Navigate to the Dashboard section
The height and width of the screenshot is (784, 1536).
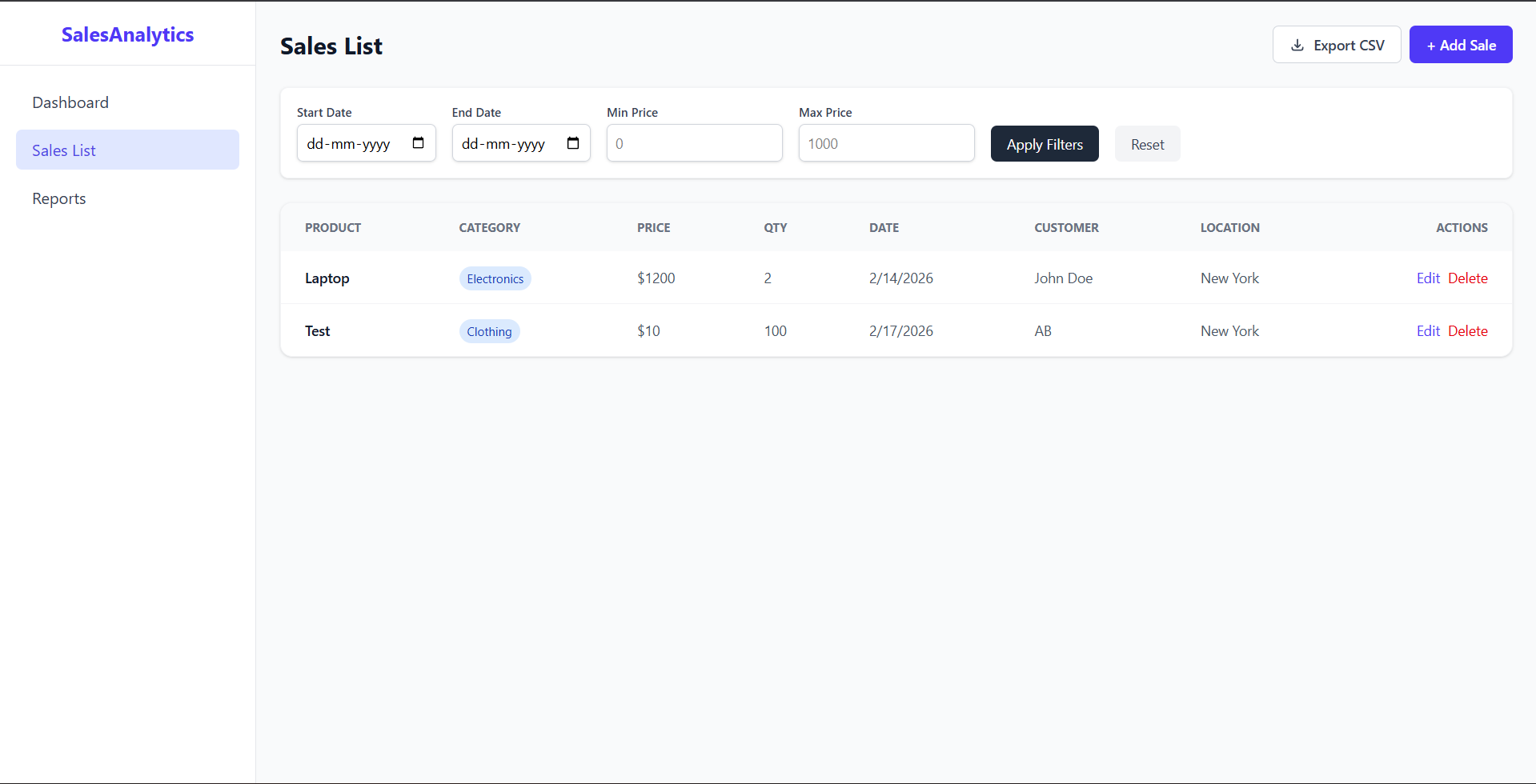tap(70, 102)
